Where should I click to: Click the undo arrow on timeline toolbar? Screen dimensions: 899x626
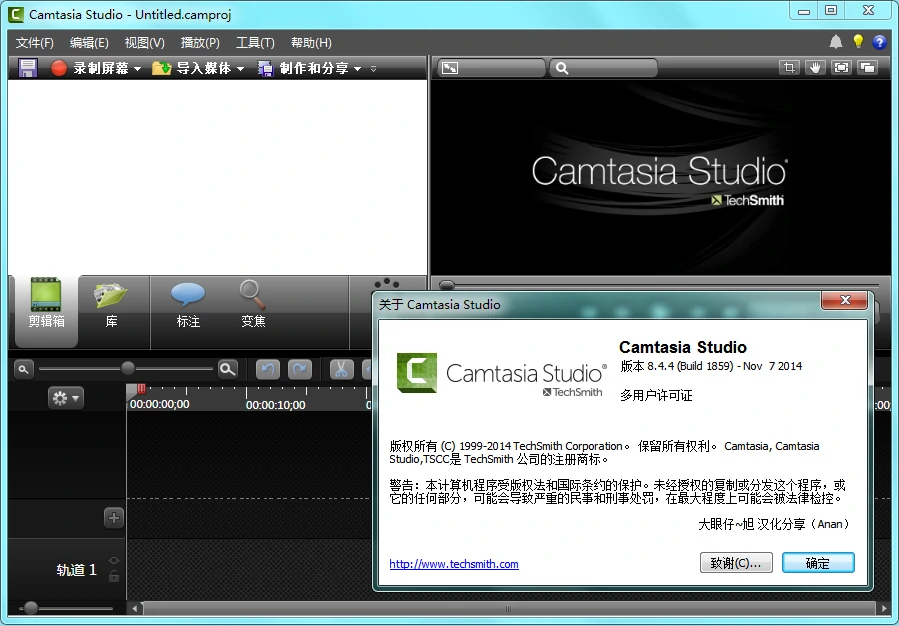pos(268,369)
